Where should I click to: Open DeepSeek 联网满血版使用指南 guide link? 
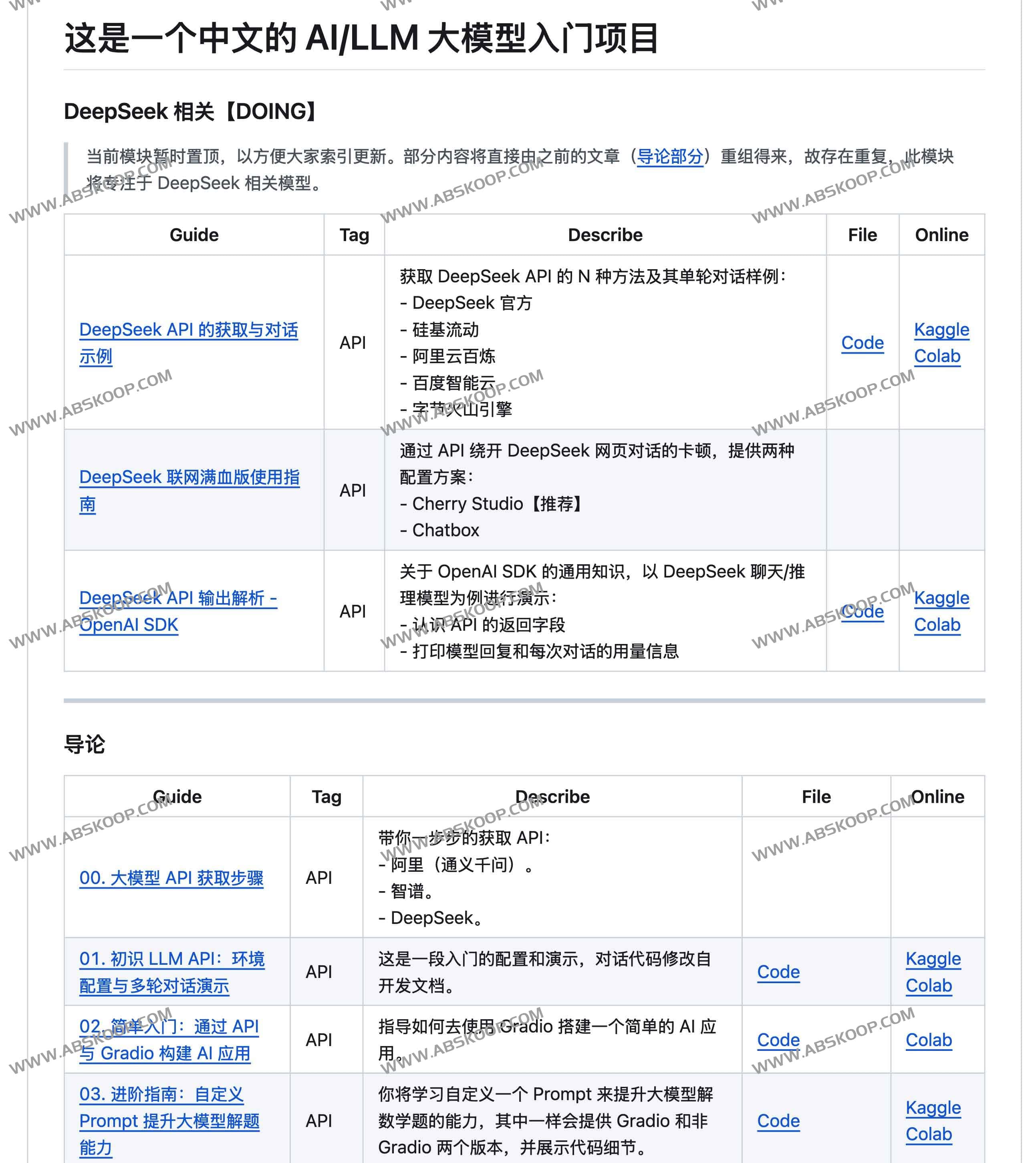pos(189,477)
